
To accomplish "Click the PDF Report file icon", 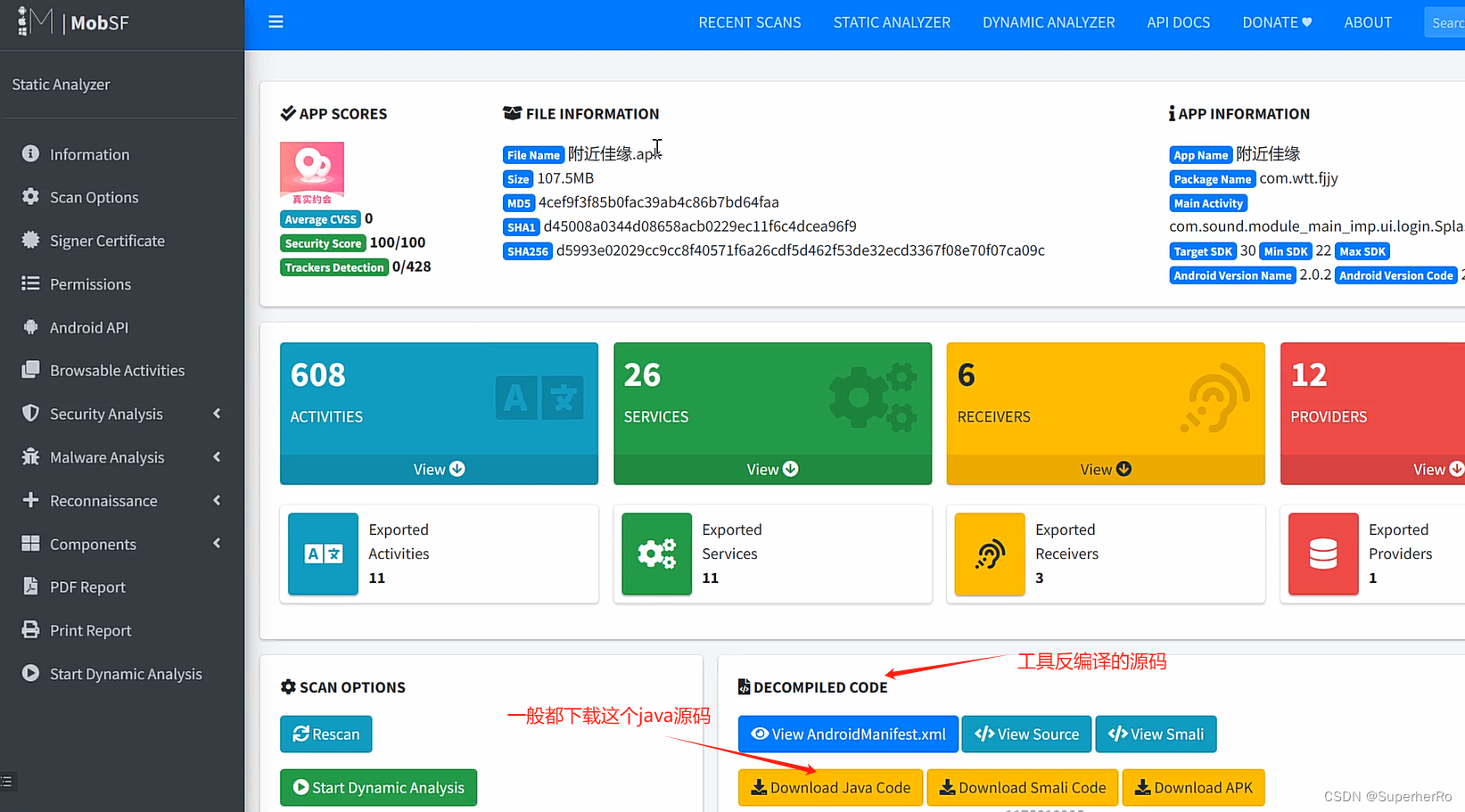I will pyautogui.click(x=30, y=586).
